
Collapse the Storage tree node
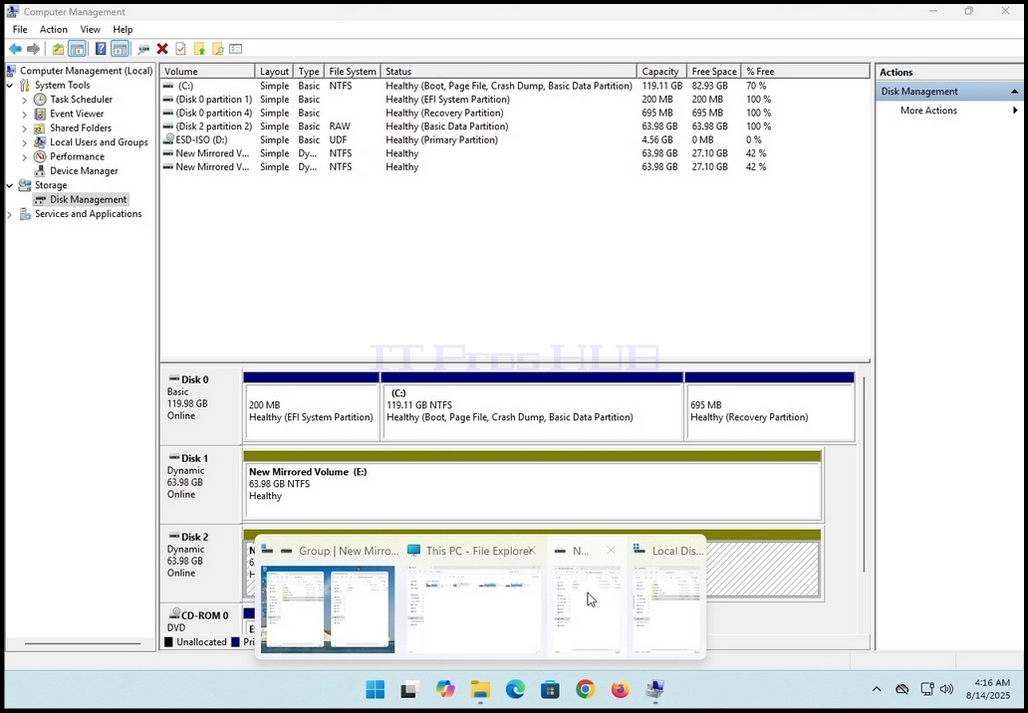coord(10,185)
